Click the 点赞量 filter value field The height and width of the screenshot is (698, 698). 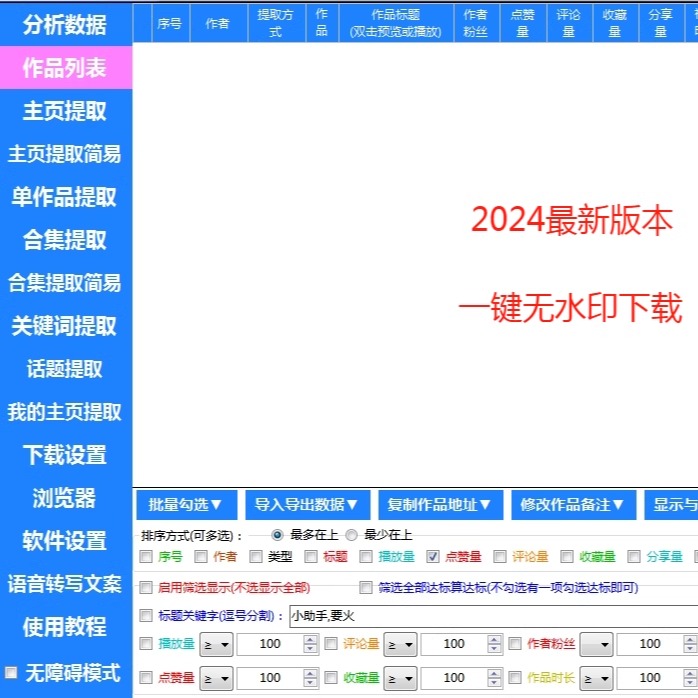(270, 678)
